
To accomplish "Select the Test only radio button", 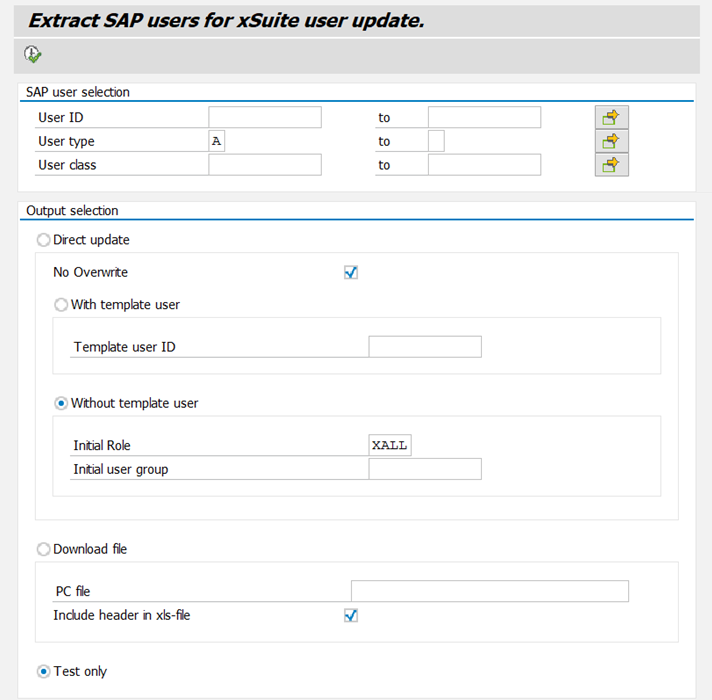I will click(44, 671).
